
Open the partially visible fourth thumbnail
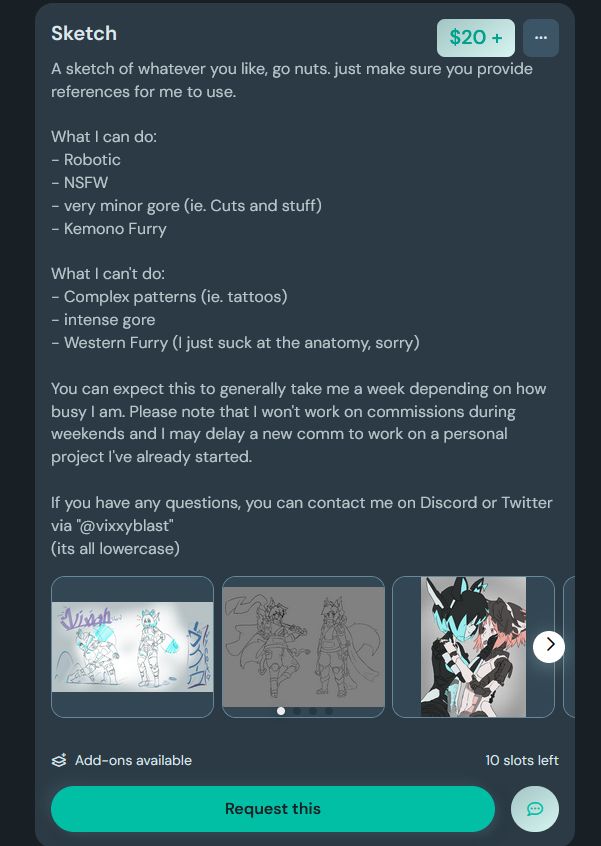pyautogui.click(x=569, y=646)
